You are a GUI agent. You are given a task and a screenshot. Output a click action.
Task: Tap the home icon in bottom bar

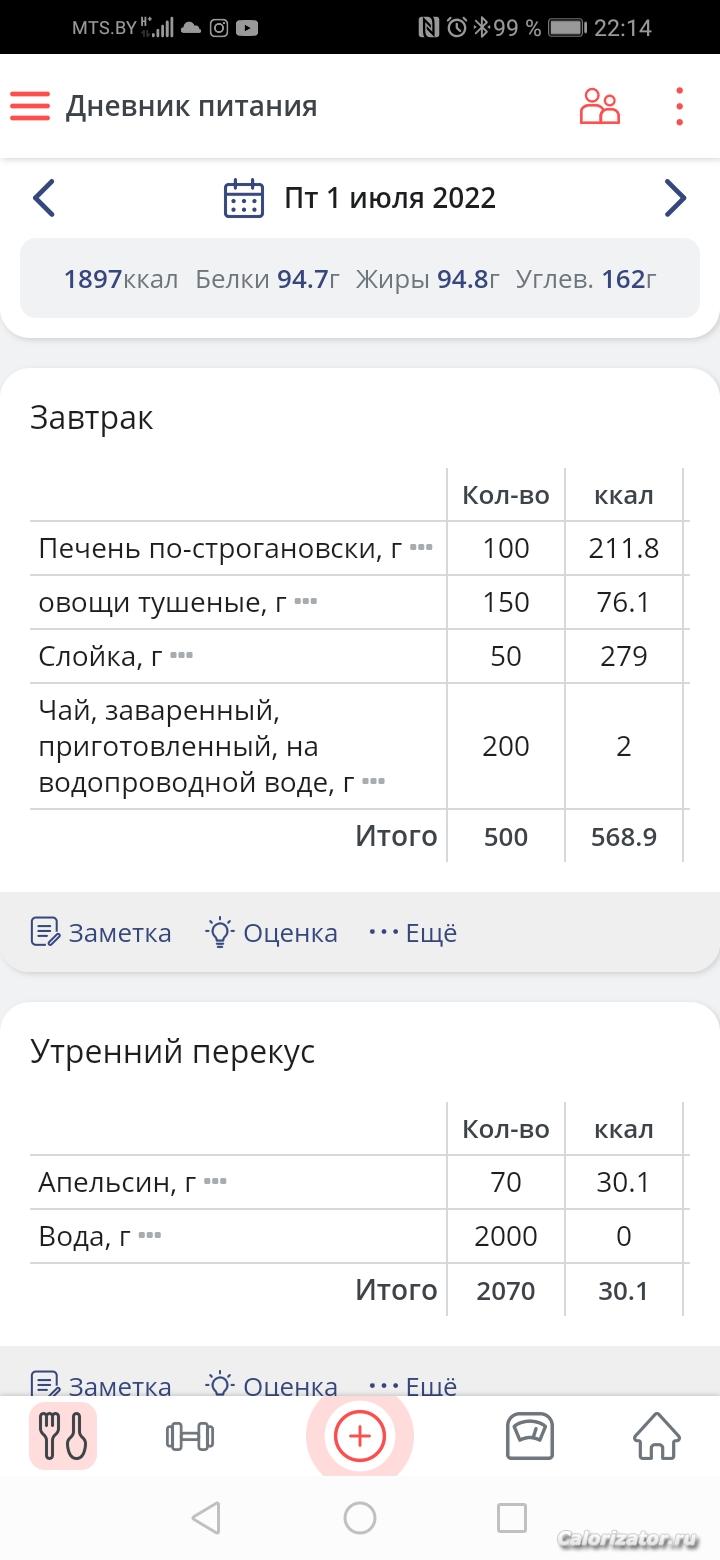657,1437
